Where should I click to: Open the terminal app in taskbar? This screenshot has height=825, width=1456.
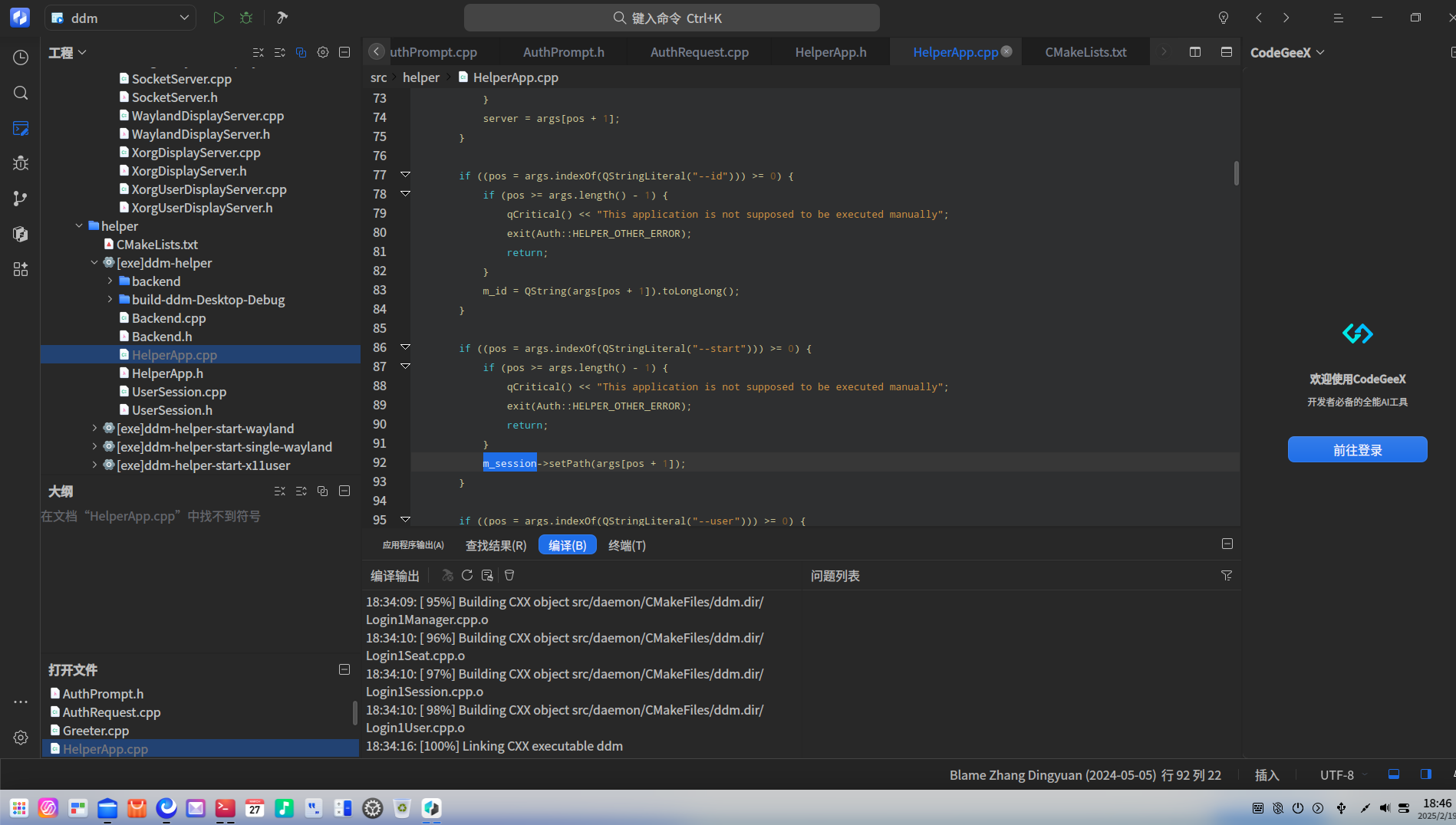226,807
